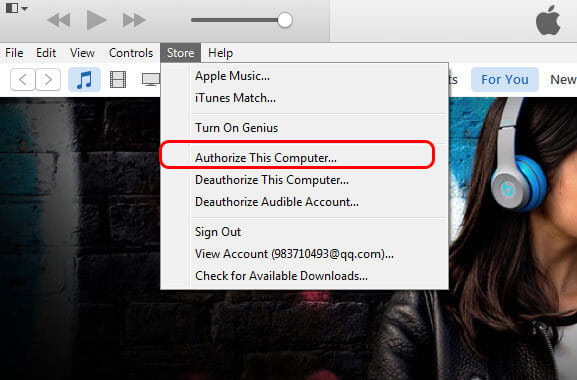Open the mini player sidebar dropdown
The height and width of the screenshot is (380, 577).
click(17, 7)
